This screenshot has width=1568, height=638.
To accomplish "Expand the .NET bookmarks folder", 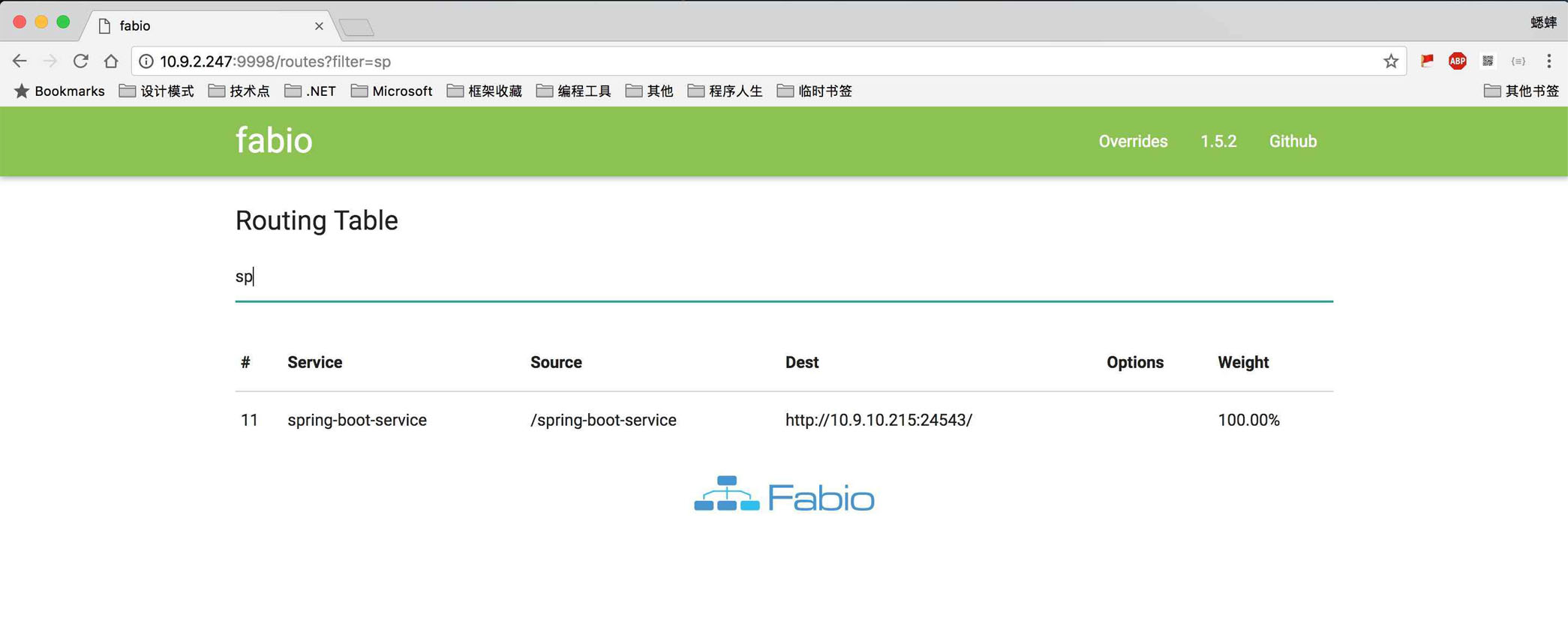I will [311, 91].
